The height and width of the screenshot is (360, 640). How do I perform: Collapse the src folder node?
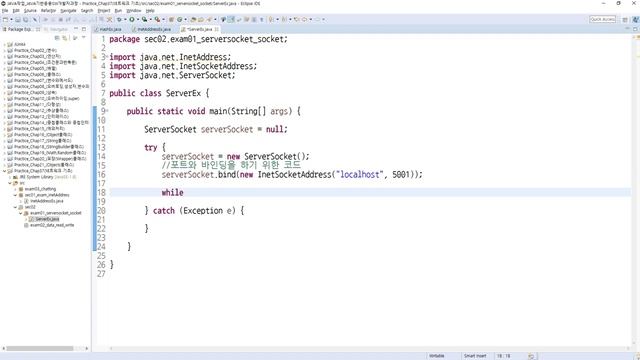click(10, 183)
